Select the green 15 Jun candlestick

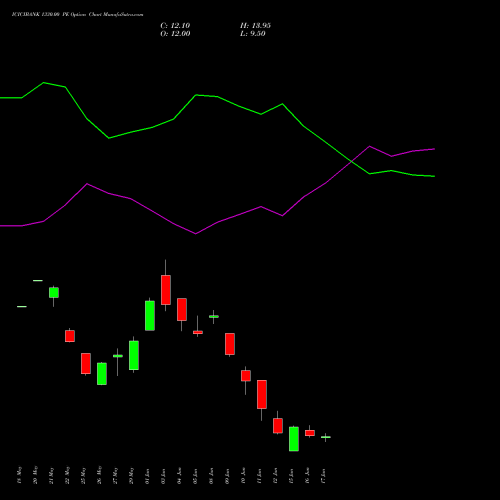pyautogui.click(x=294, y=439)
